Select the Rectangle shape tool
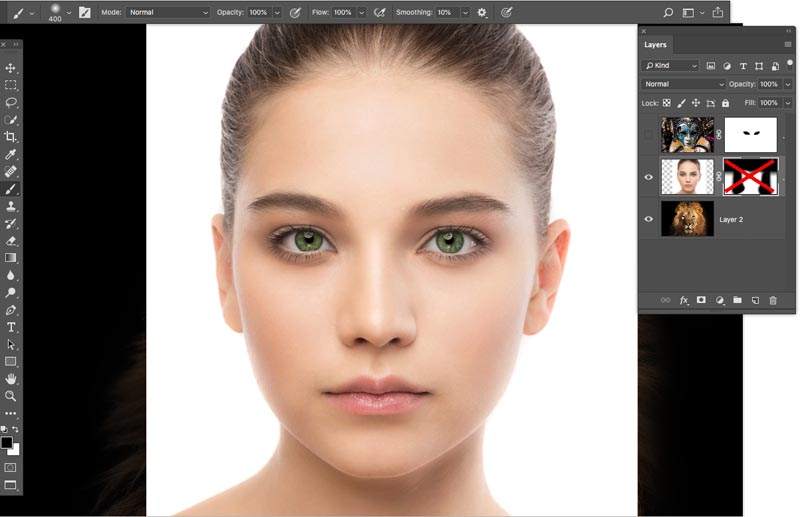800x517 pixels. (10, 362)
